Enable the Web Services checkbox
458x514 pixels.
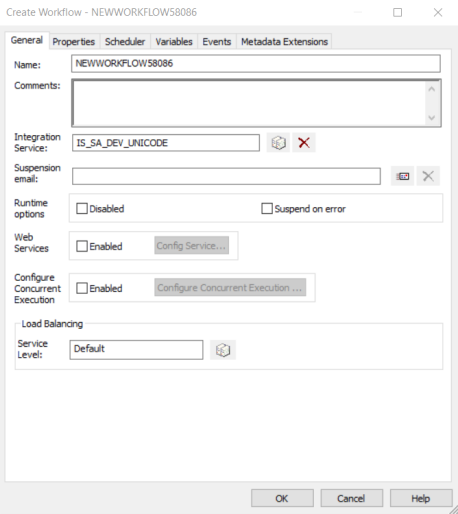(x=82, y=246)
